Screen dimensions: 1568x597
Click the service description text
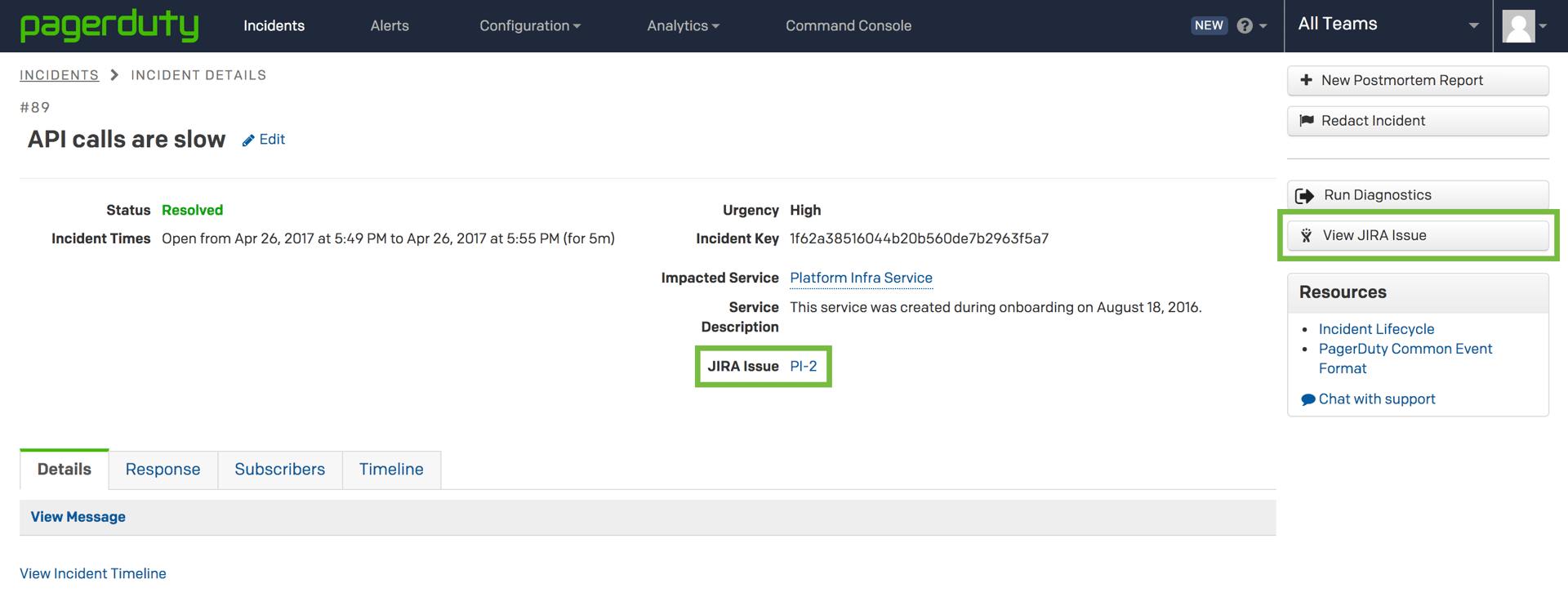996,307
